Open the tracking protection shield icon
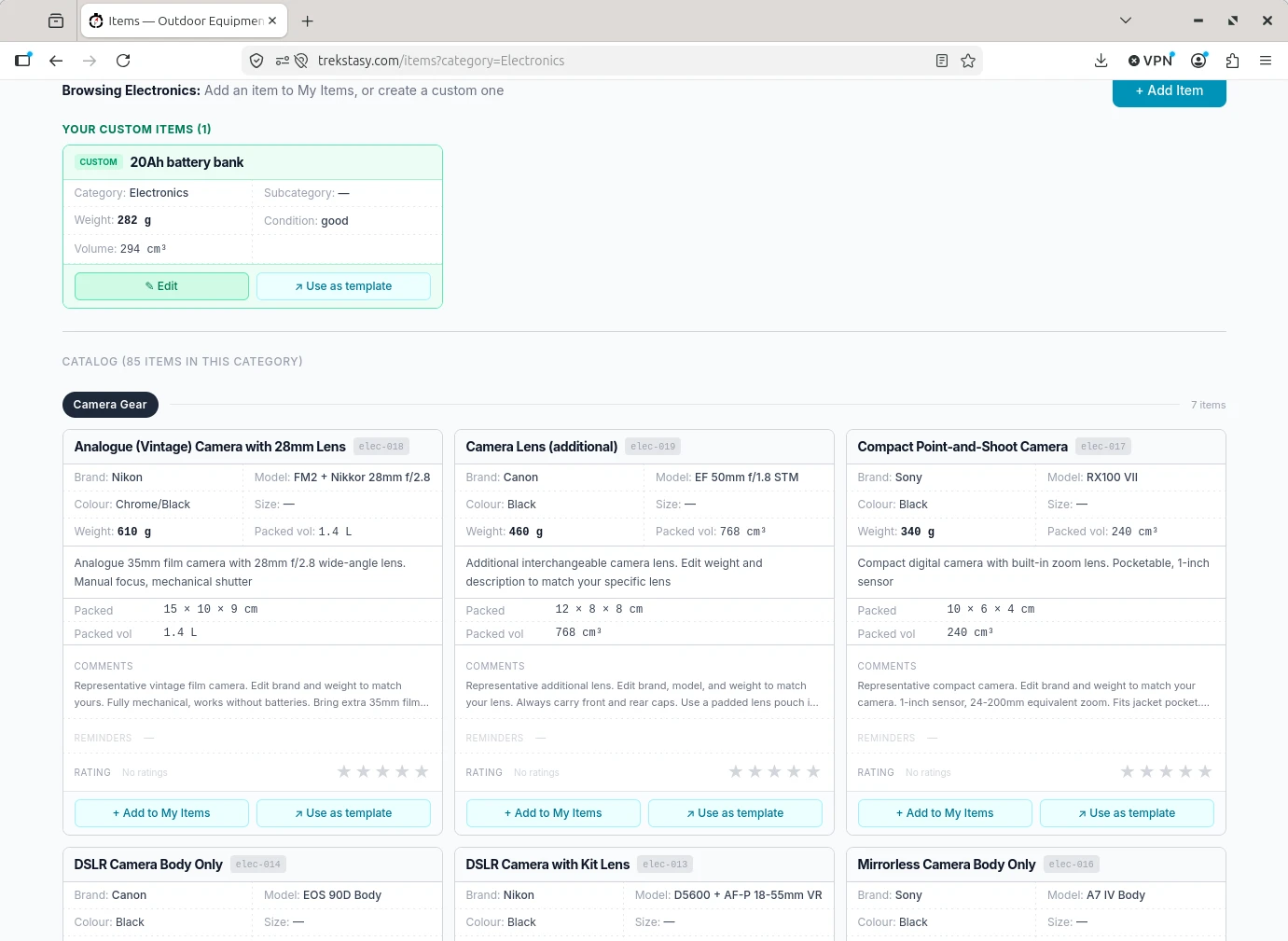The height and width of the screenshot is (941, 1288). click(x=256, y=61)
